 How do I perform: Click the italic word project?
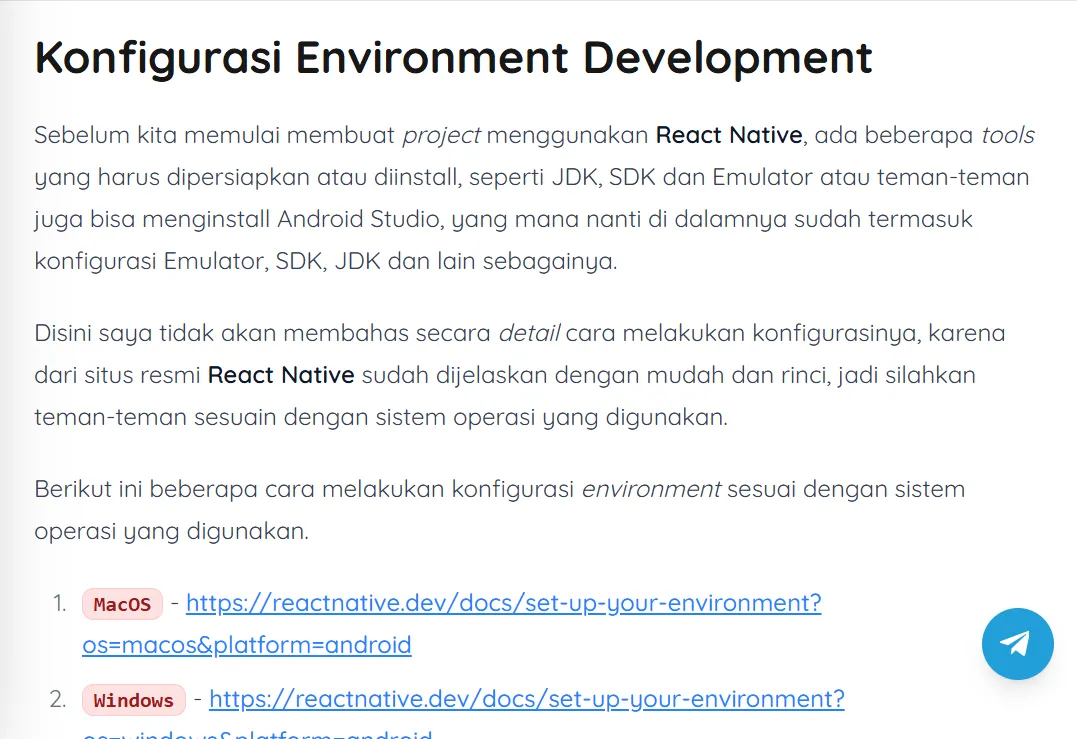point(441,137)
